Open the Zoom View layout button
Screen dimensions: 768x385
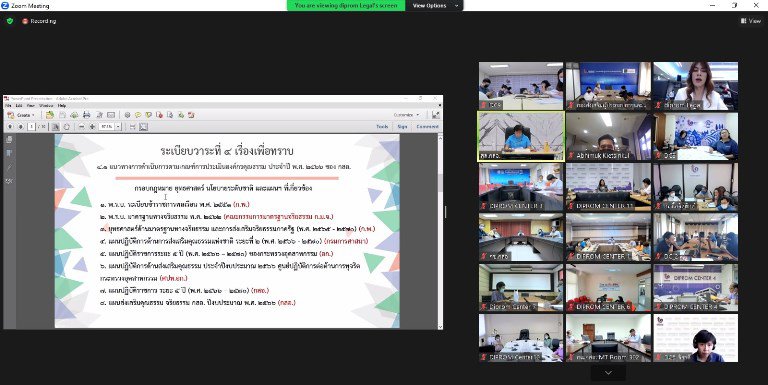click(x=751, y=21)
